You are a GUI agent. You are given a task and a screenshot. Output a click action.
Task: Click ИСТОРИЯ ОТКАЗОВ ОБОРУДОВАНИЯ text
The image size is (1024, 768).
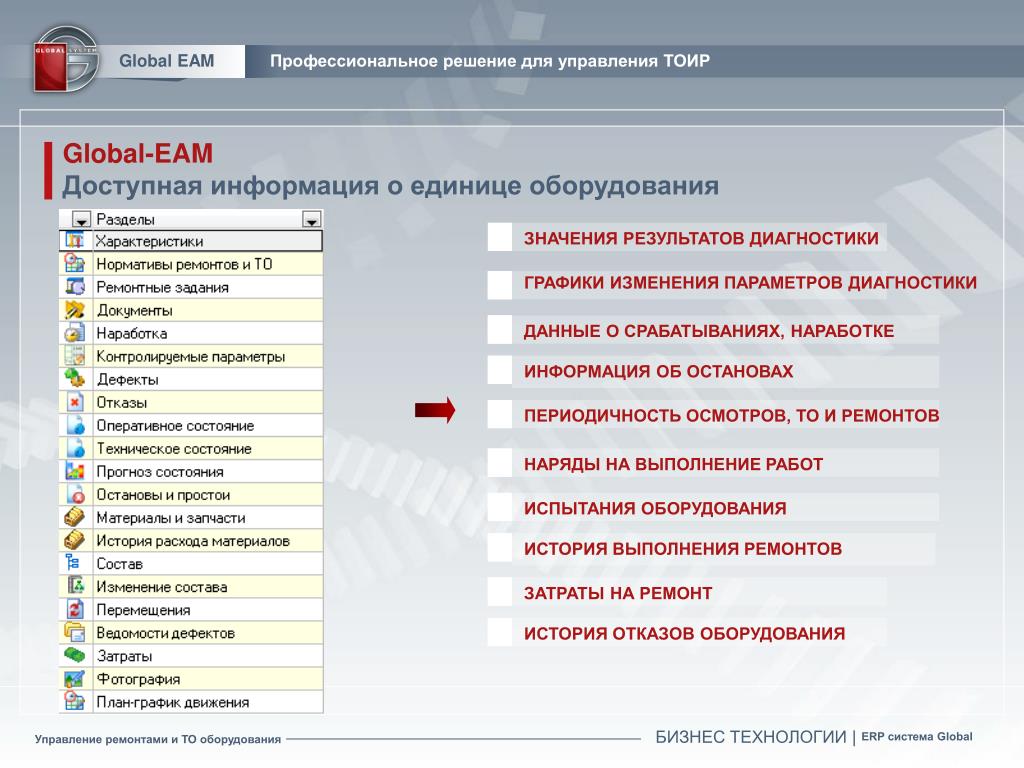(684, 633)
